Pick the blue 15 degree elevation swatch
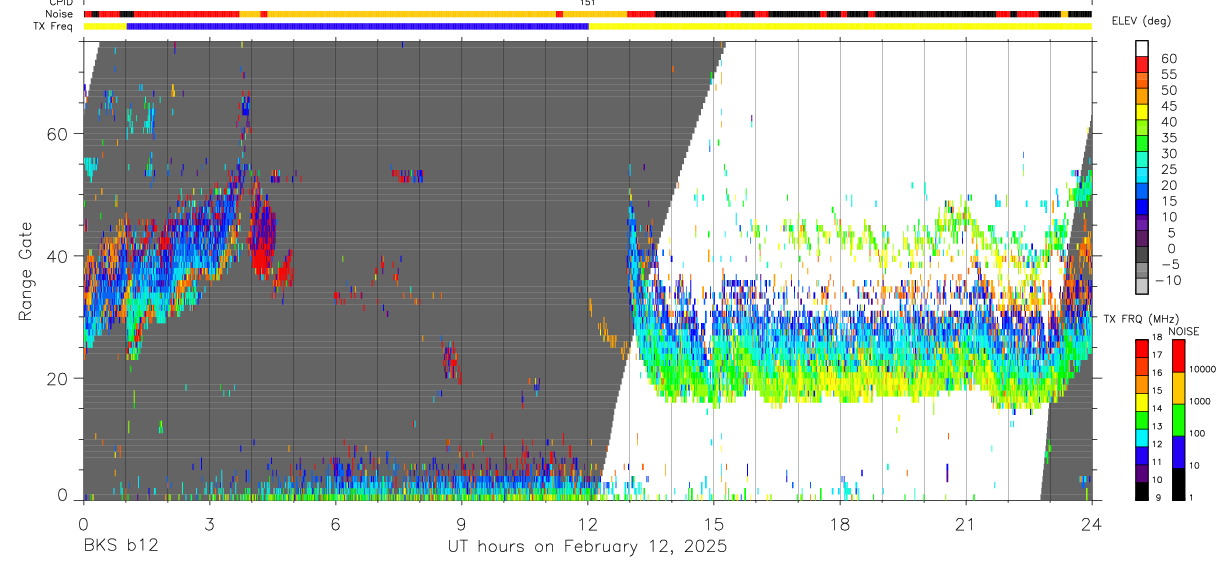 [1142, 207]
